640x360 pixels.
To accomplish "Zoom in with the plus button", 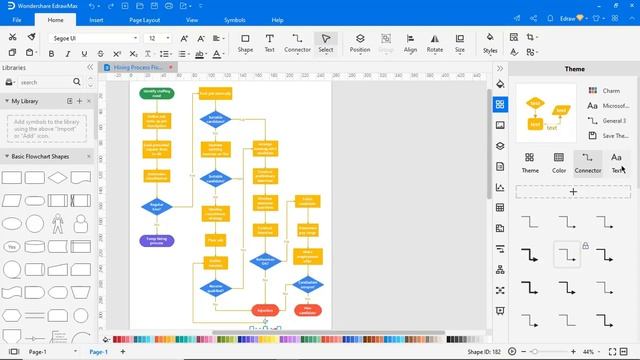I will [573, 351].
